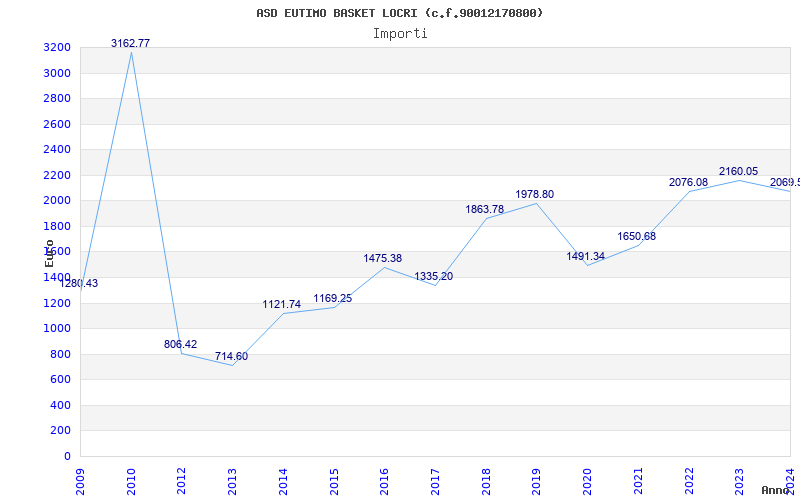Click the 1863.78 data label
Screen dimensions: 800x500
click(485, 209)
